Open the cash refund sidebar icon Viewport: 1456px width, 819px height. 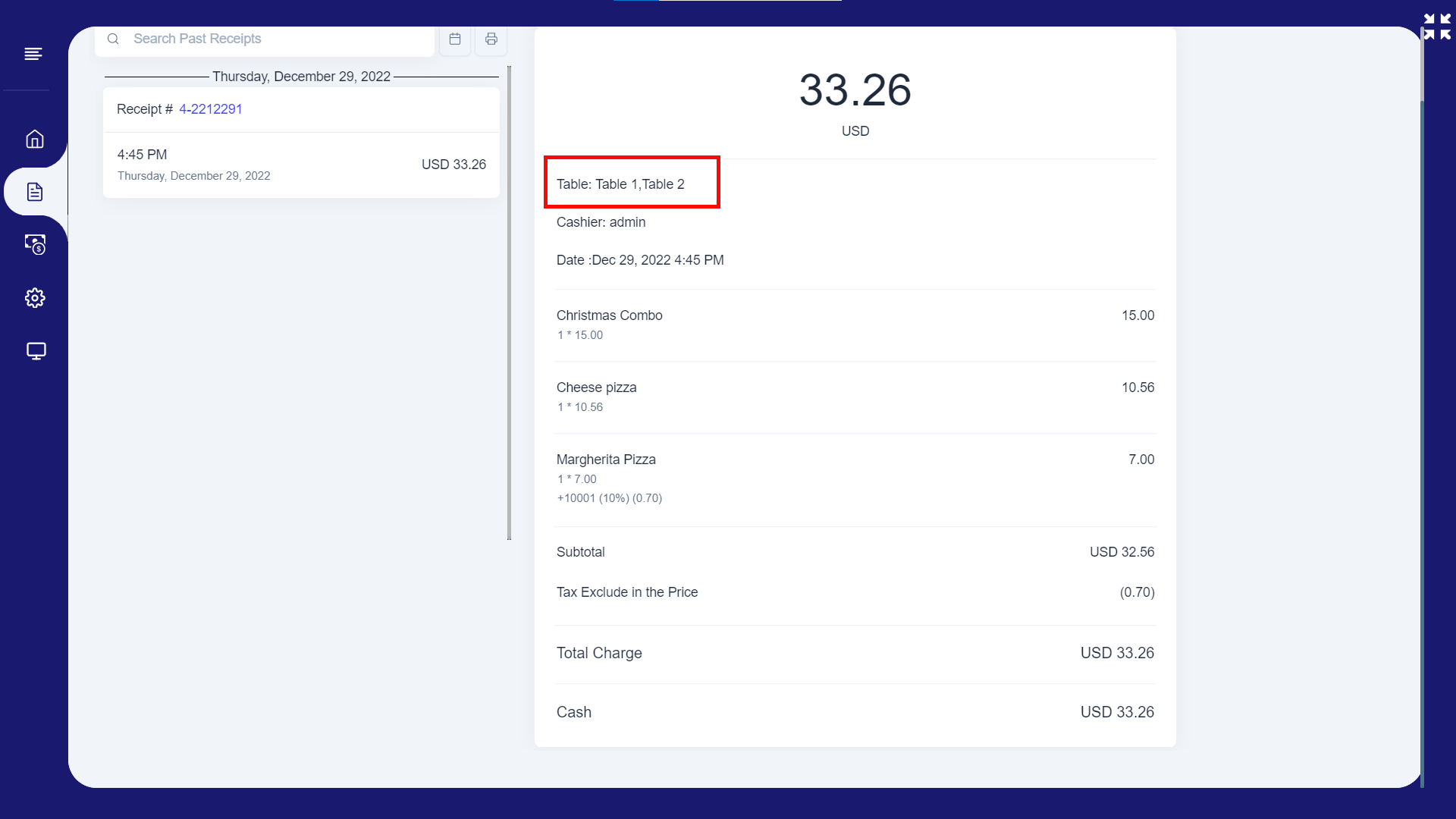click(x=35, y=244)
